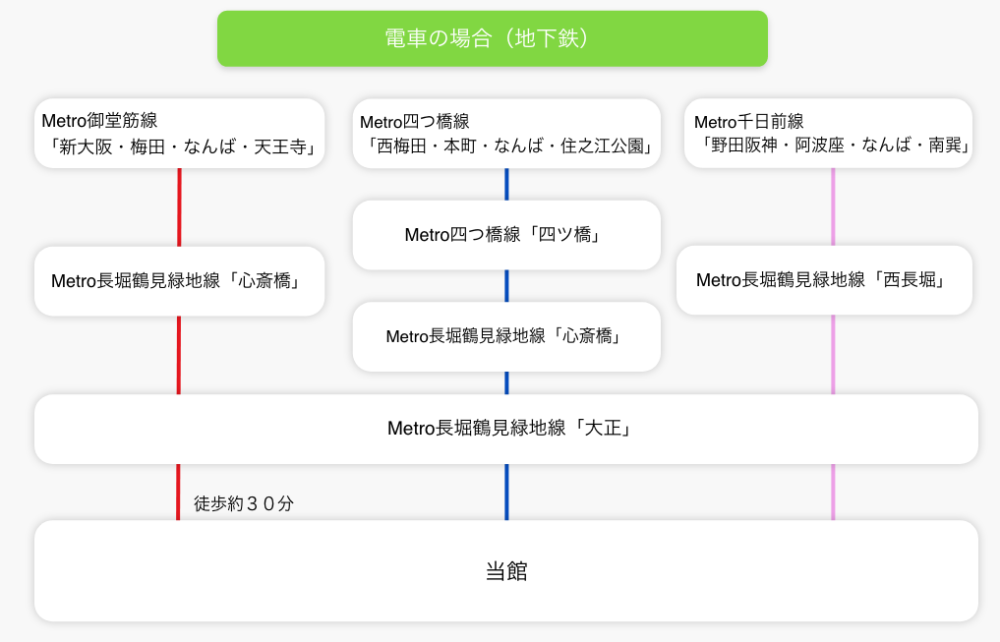Click blue line between 大正 and 当館
The image size is (1000, 642).
click(x=506, y=492)
